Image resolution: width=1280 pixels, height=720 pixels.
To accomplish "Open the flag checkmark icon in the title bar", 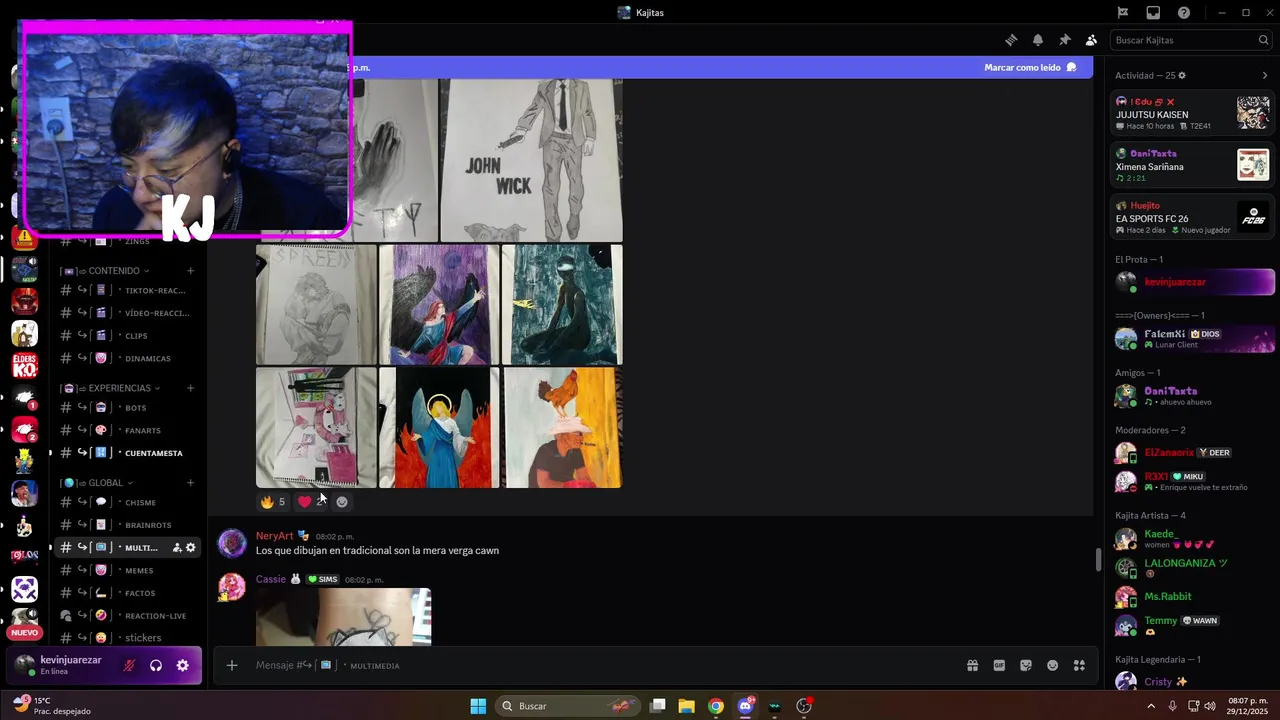I will (x=1123, y=13).
